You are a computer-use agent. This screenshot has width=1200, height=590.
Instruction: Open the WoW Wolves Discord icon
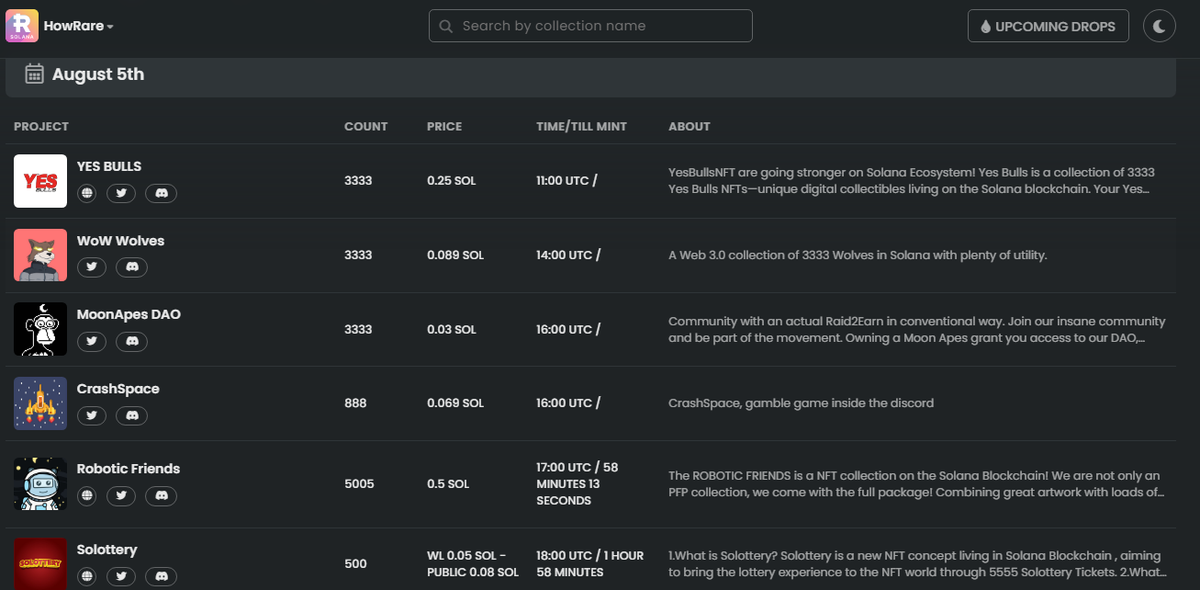pos(132,267)
